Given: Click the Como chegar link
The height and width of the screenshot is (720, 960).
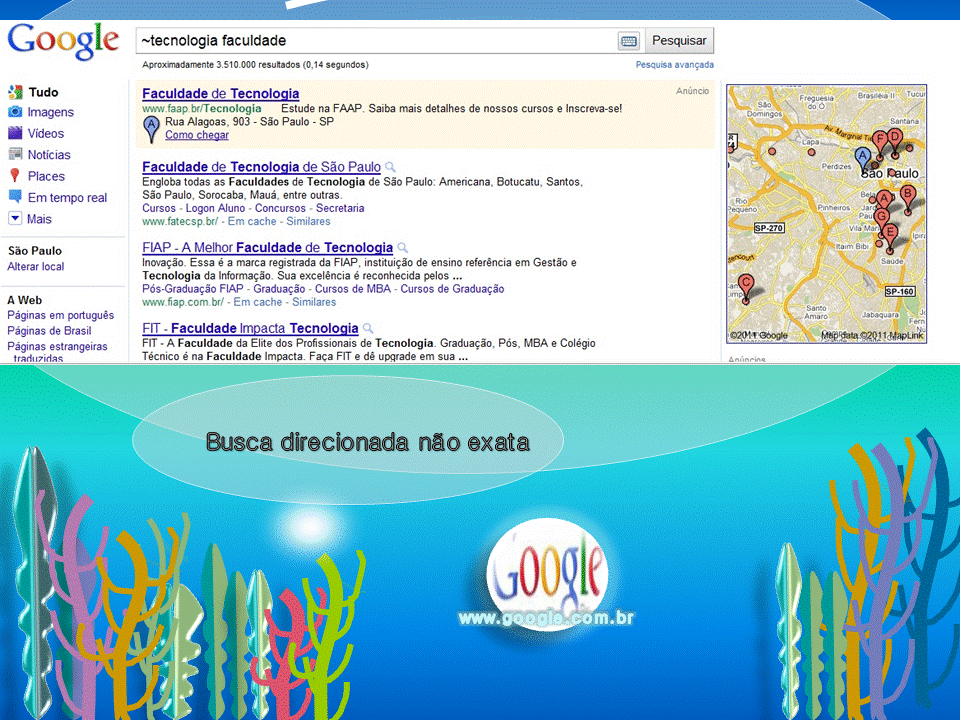Looking at the screenshot, I should click(x=197, y=135).
